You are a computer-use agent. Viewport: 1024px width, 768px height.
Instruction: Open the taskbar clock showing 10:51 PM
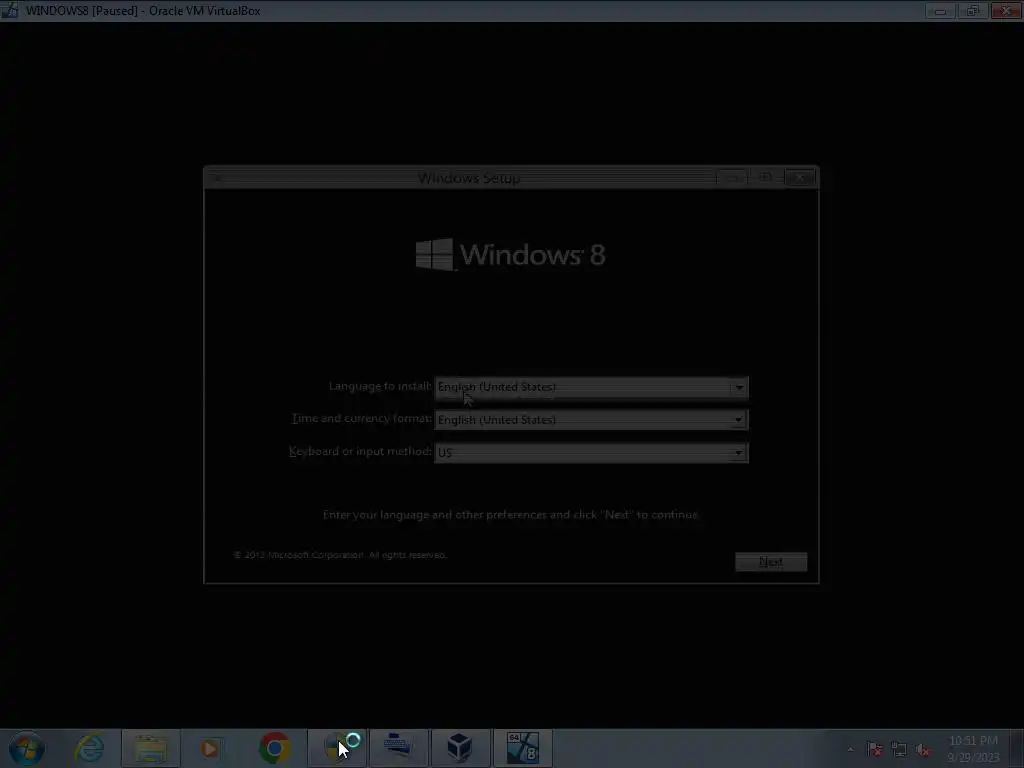pyautogui.click(x=973, y=749)
